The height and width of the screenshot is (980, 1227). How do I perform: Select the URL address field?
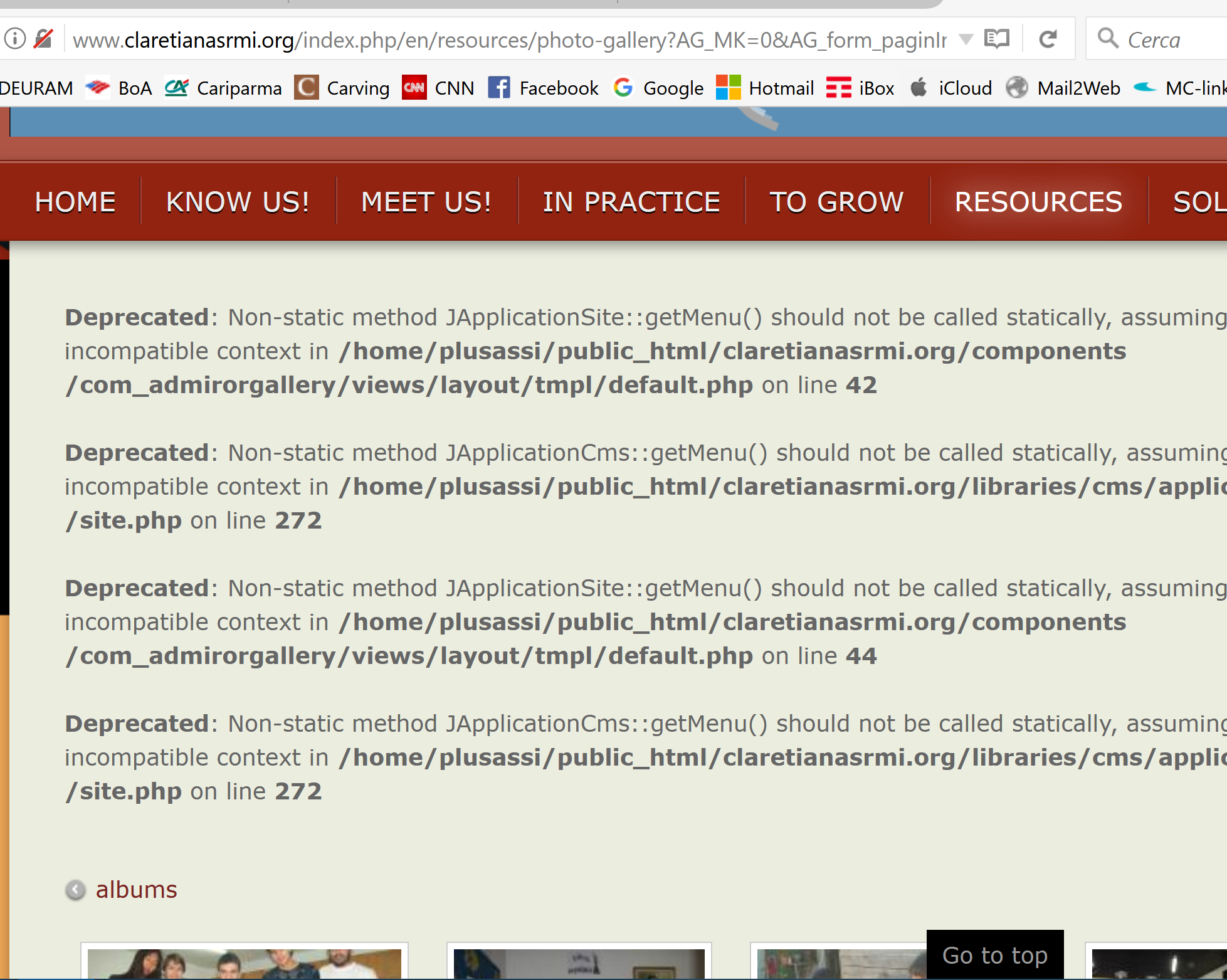pyautogui.click(x=509, y=40)
